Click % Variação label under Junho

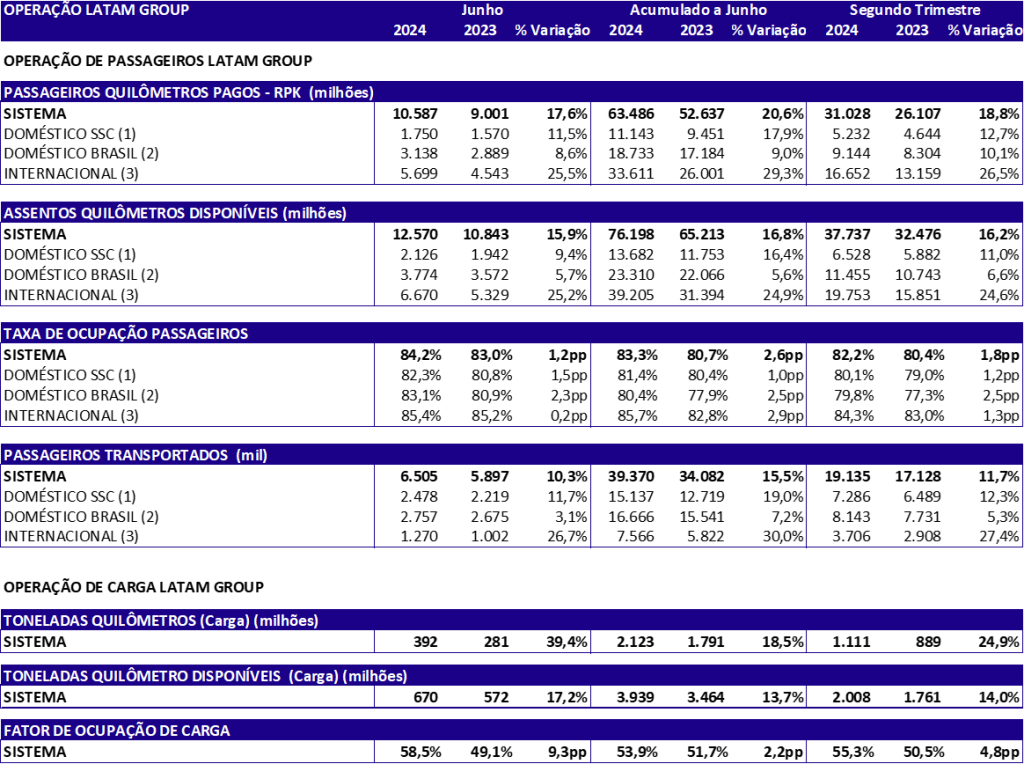tap(552, 30)
